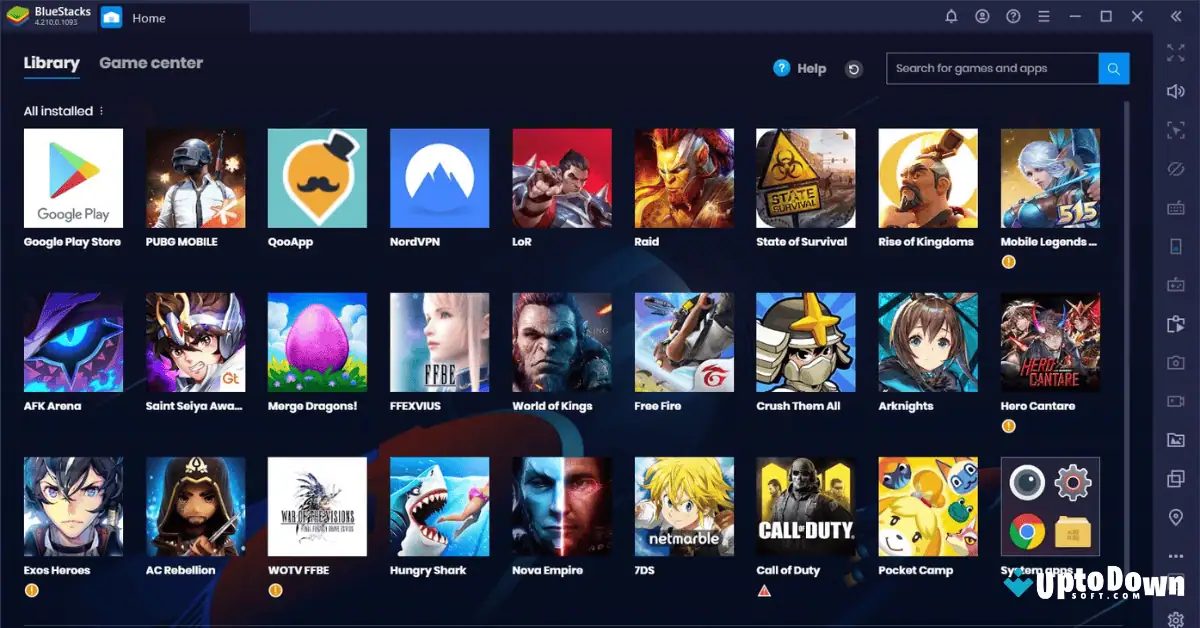Open game controls from the sidebar keyboard icon
Screen dimensions: 1200x628
coord(1176,208)
